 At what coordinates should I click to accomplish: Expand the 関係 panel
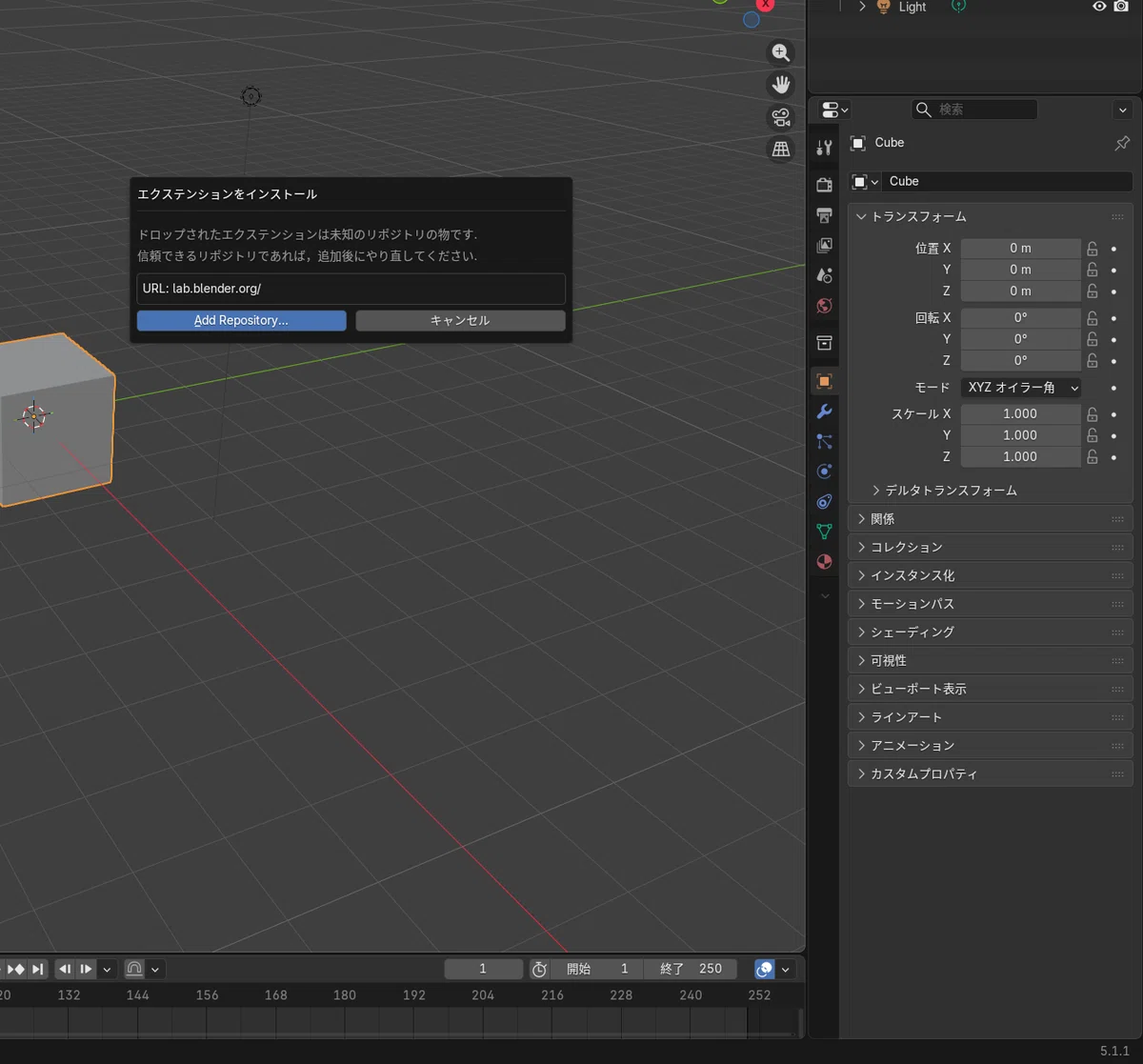coord(991,519)
